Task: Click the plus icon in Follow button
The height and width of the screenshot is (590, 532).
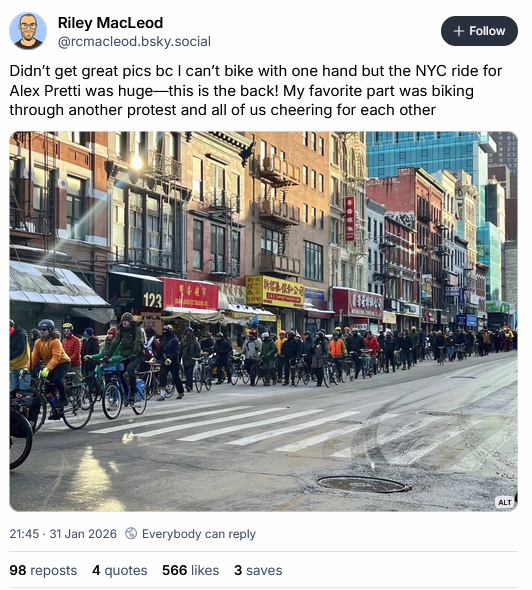Action: (x=459, y=31)
